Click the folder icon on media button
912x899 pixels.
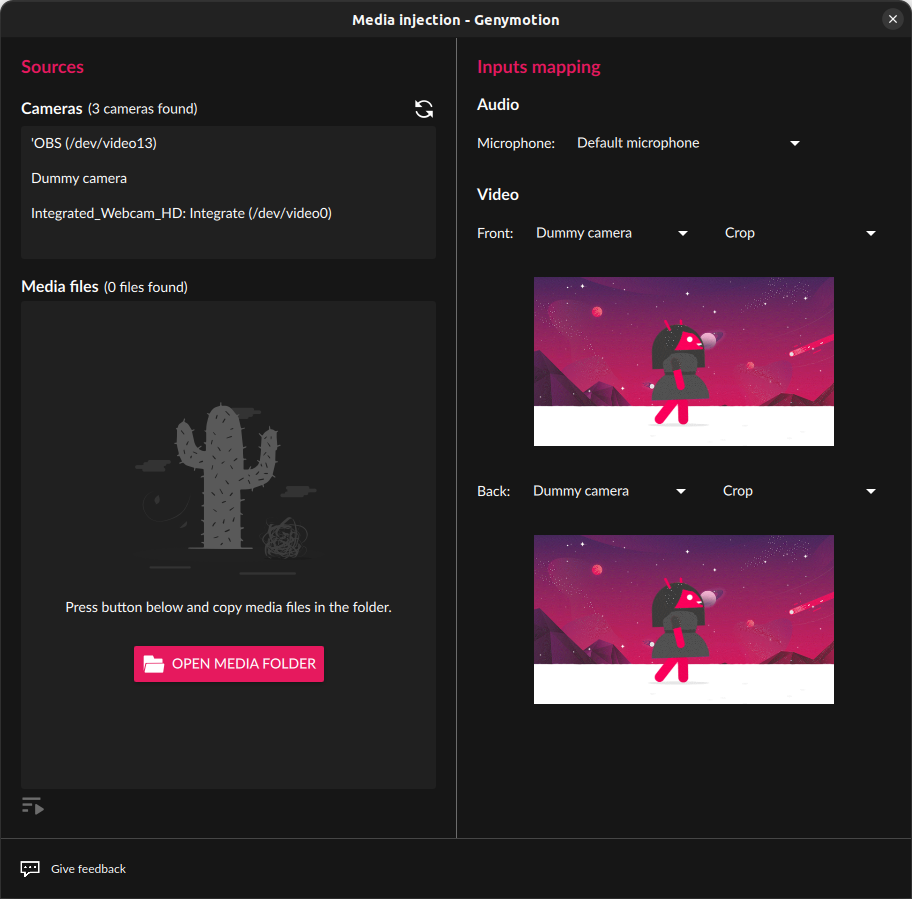pos(154,664)
